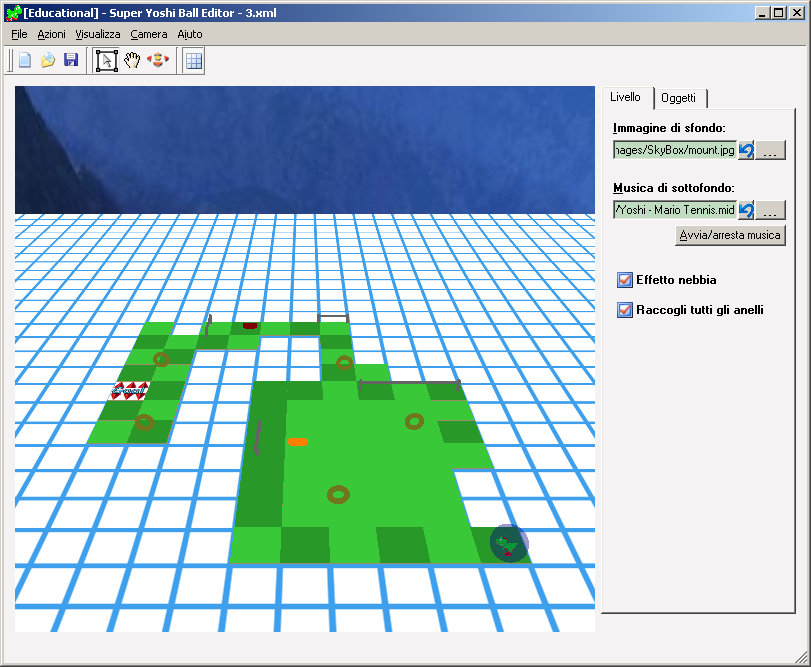This screenshot has width=811, height=667.
Task: Reset background image with blue undo arrow
Action: [x=746, y=150]
